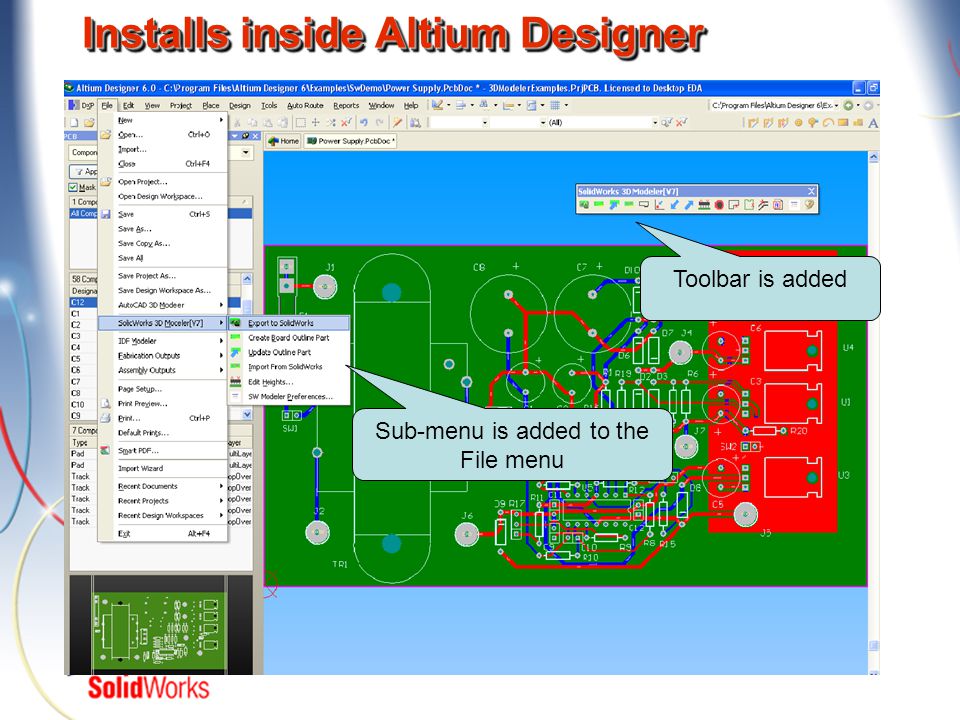
Task: Open grid icon dropdown arrow
Action: tap(566, 105)
